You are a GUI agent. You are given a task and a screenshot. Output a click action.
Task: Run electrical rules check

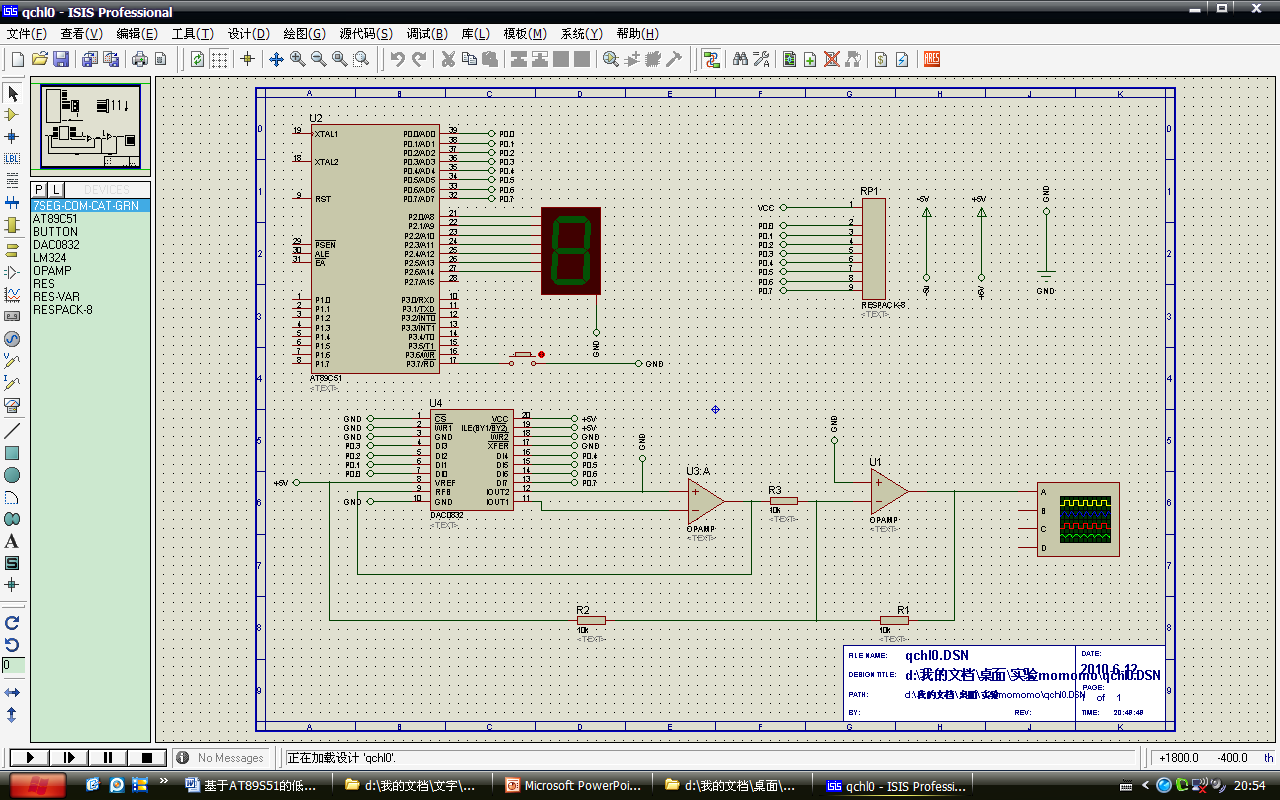(902, 59)
